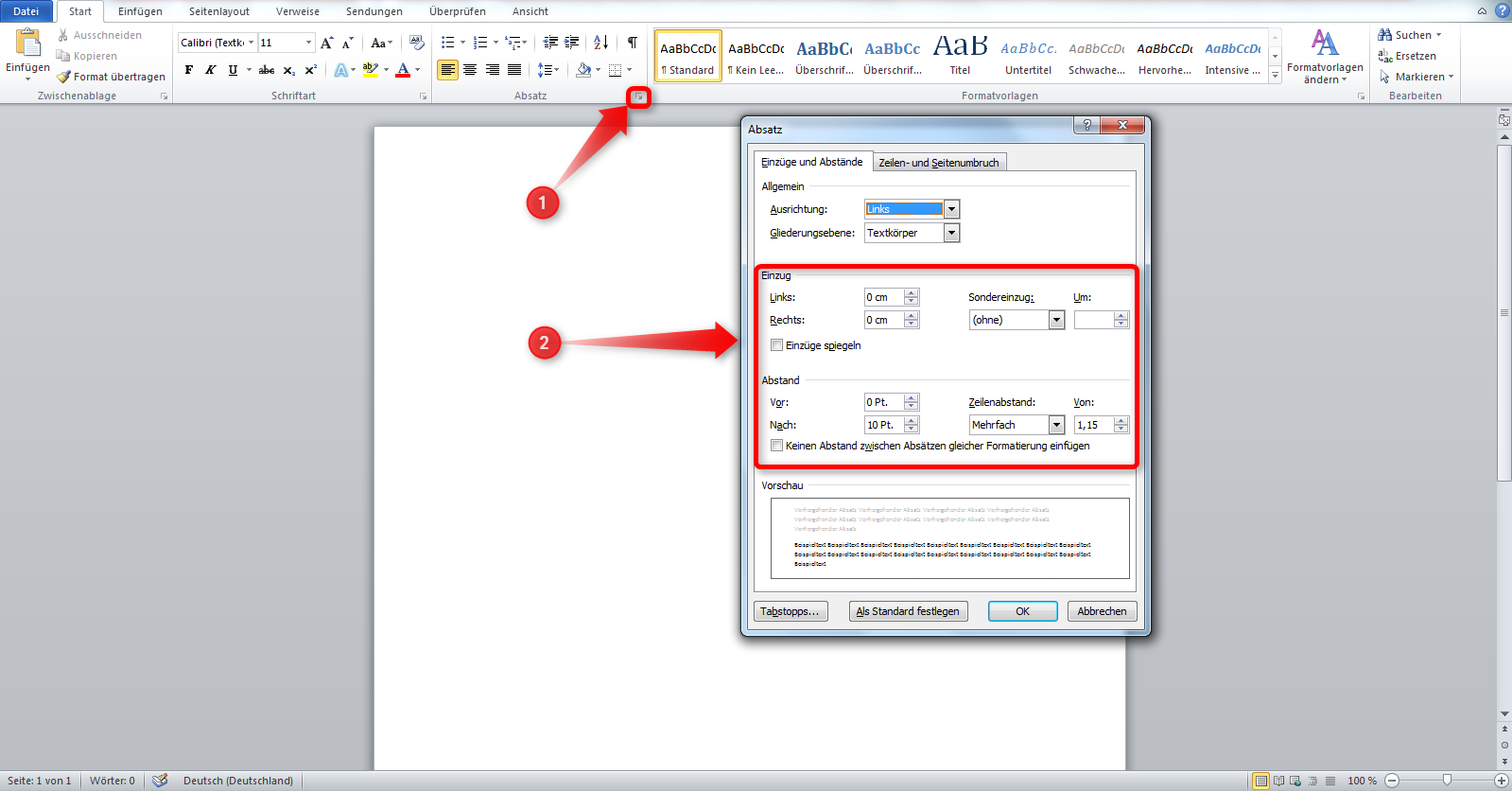The width and height of the screenshot is (1512, 791).
Task: Apply subscript formatting
Action: point(289,70)
